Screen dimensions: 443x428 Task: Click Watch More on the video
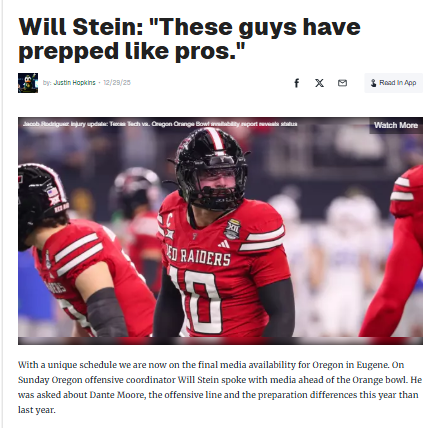[x=396, y=125]
